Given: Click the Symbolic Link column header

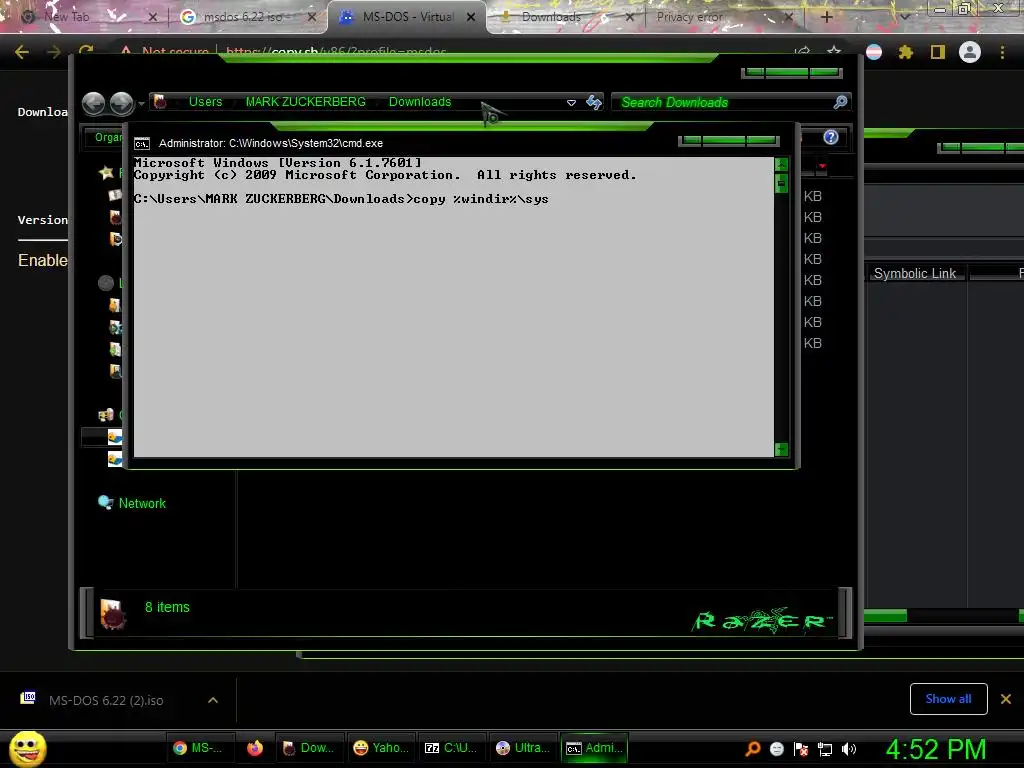Looking at the screenshot, I should (914, 273).
